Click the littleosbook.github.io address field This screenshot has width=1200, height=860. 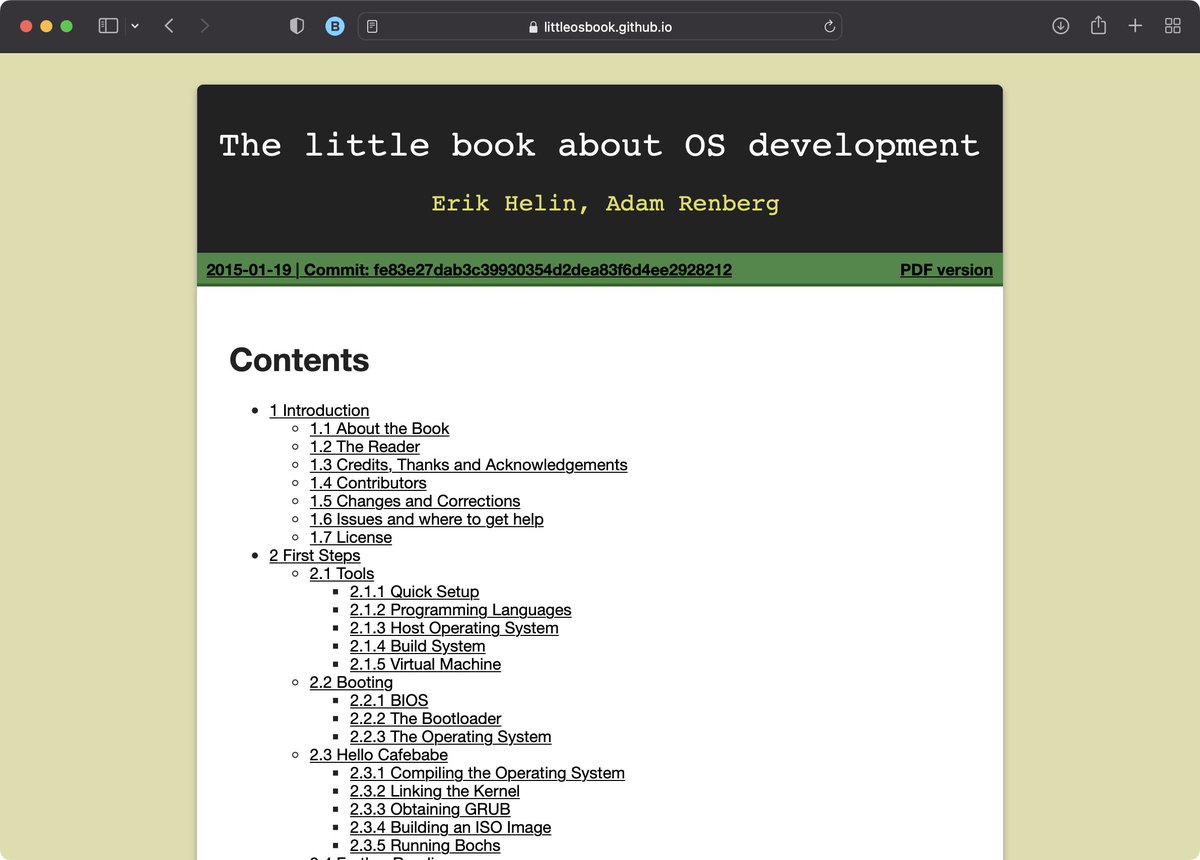pos(600,27)
